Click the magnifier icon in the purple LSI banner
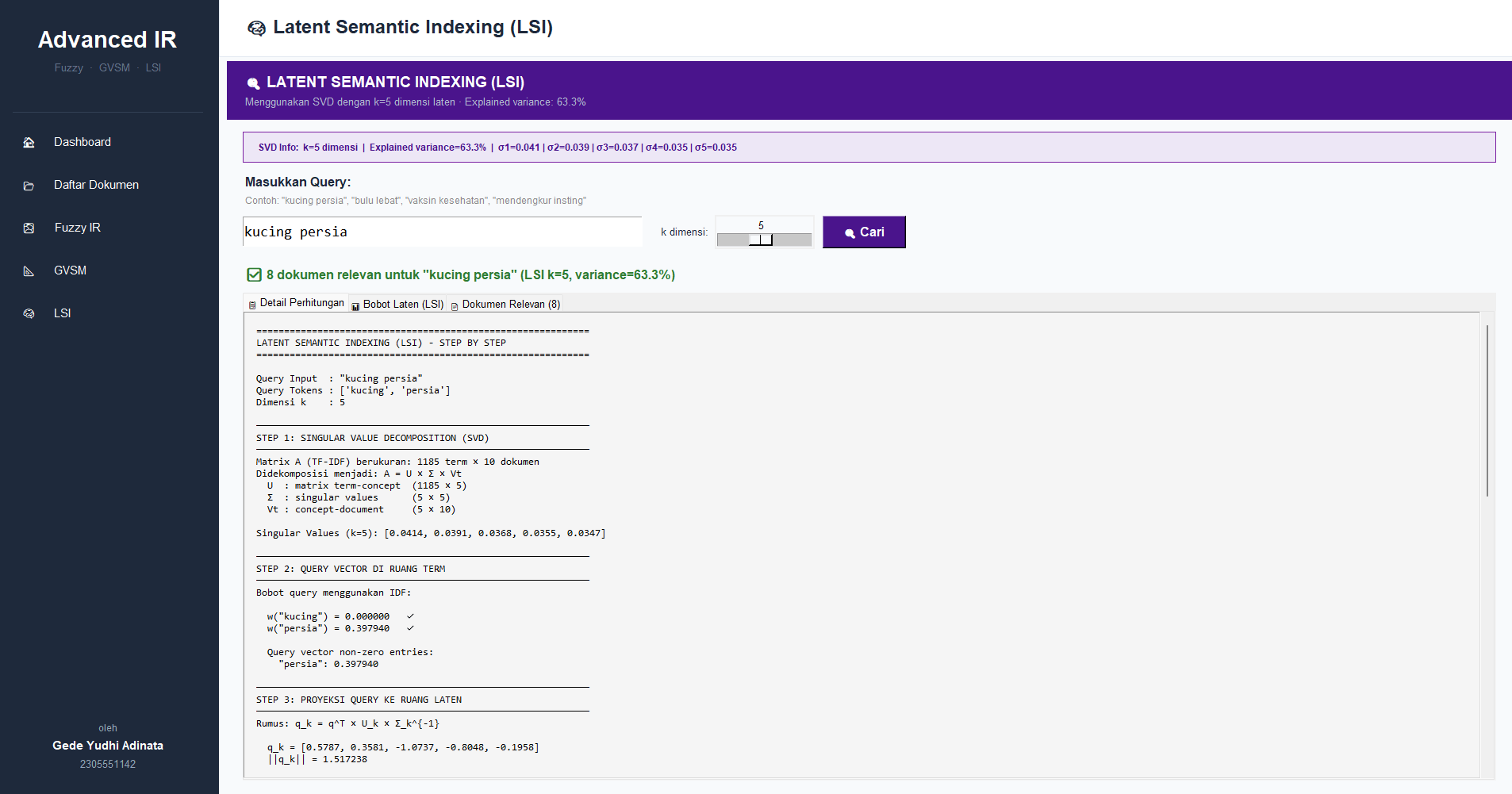 [254, 82]
